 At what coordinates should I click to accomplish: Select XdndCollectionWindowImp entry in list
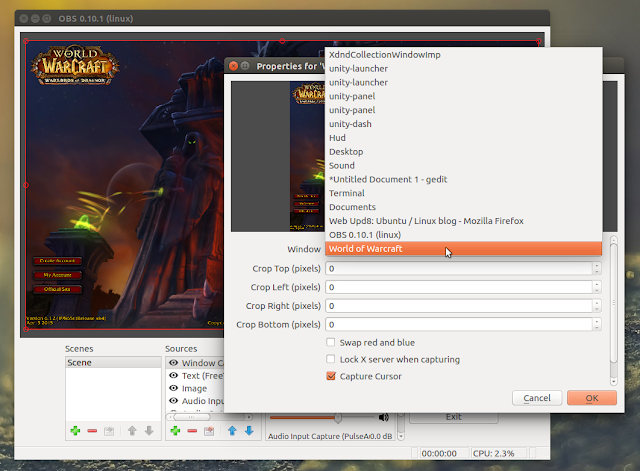coord(463,55)
